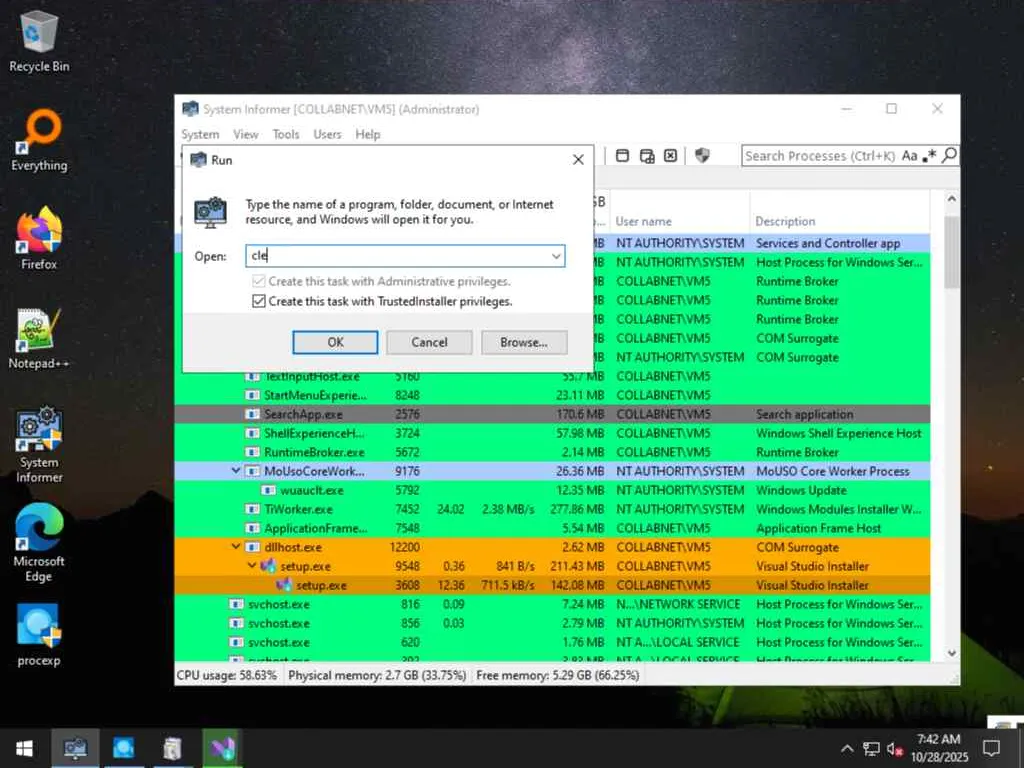
Task: Click the Free memory status bar entry
Action: tap(558, 675)
